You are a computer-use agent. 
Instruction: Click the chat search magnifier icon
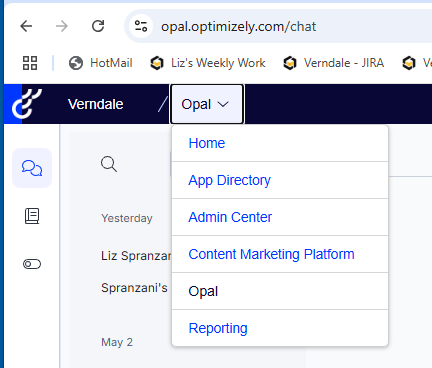[109, 164]
